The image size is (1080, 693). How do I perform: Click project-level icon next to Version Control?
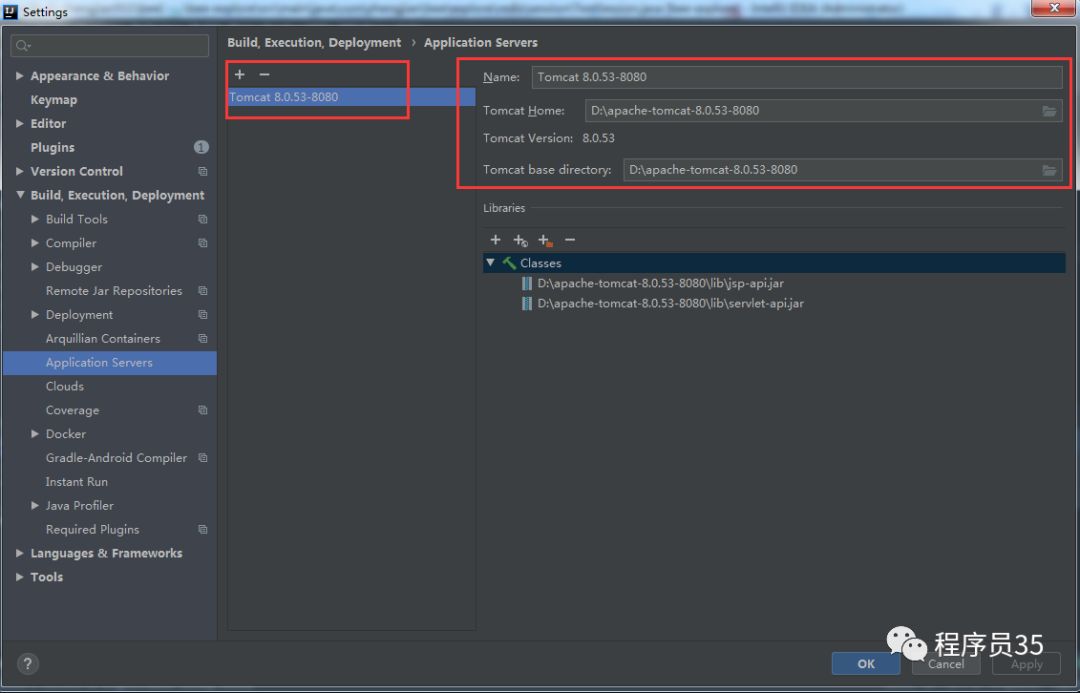[x=202, y=172]
